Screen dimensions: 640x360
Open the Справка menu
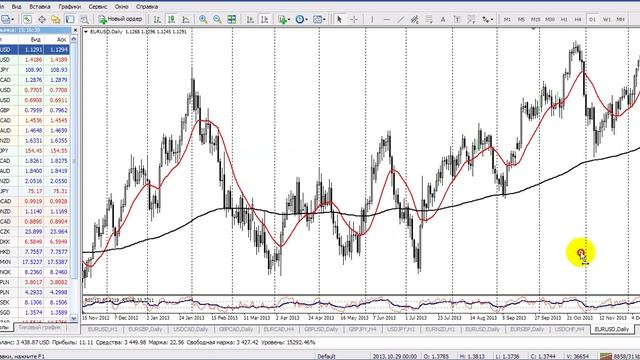[x=147, y=7]
